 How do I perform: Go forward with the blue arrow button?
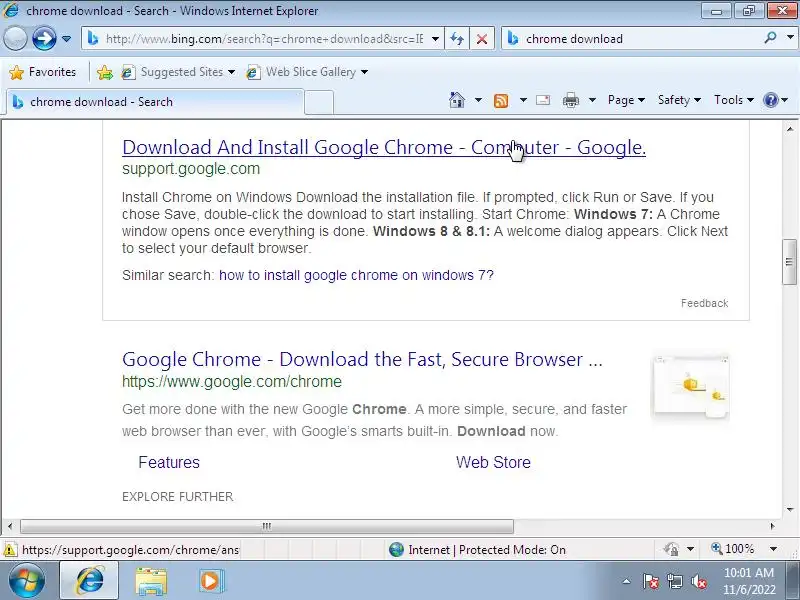(x=44, y=38)
